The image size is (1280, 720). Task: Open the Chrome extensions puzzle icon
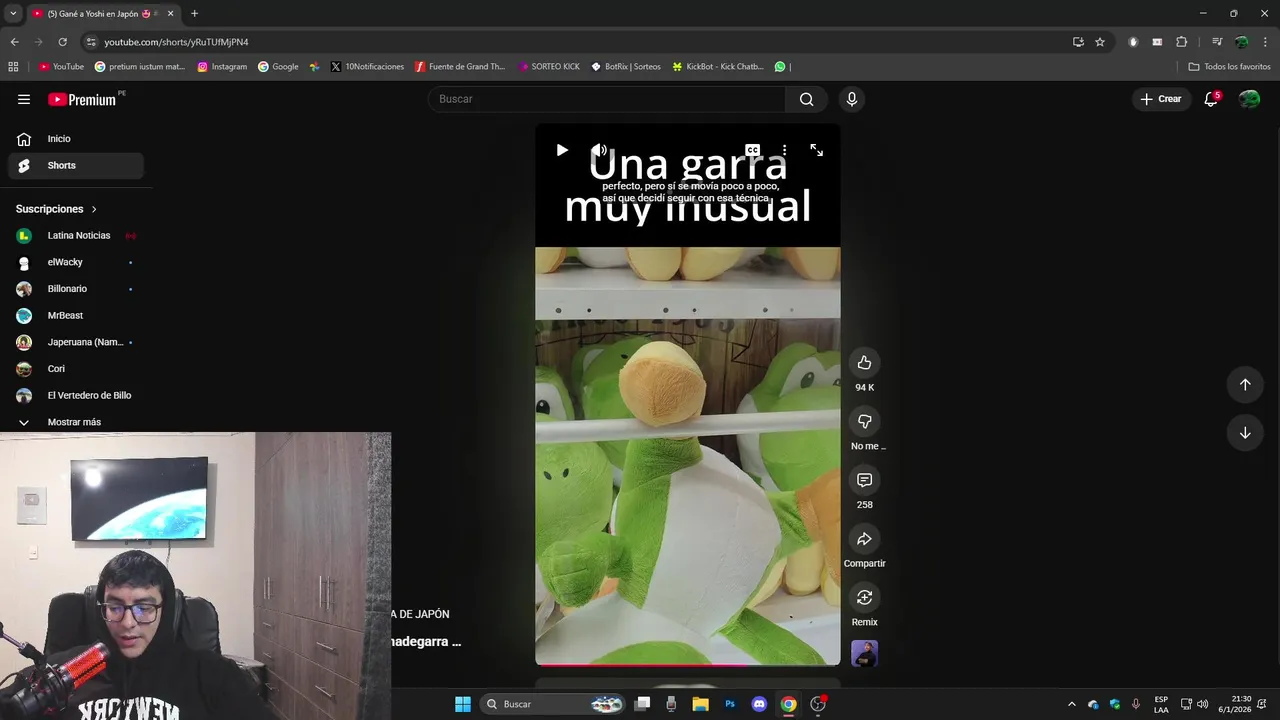(1182, 42)
